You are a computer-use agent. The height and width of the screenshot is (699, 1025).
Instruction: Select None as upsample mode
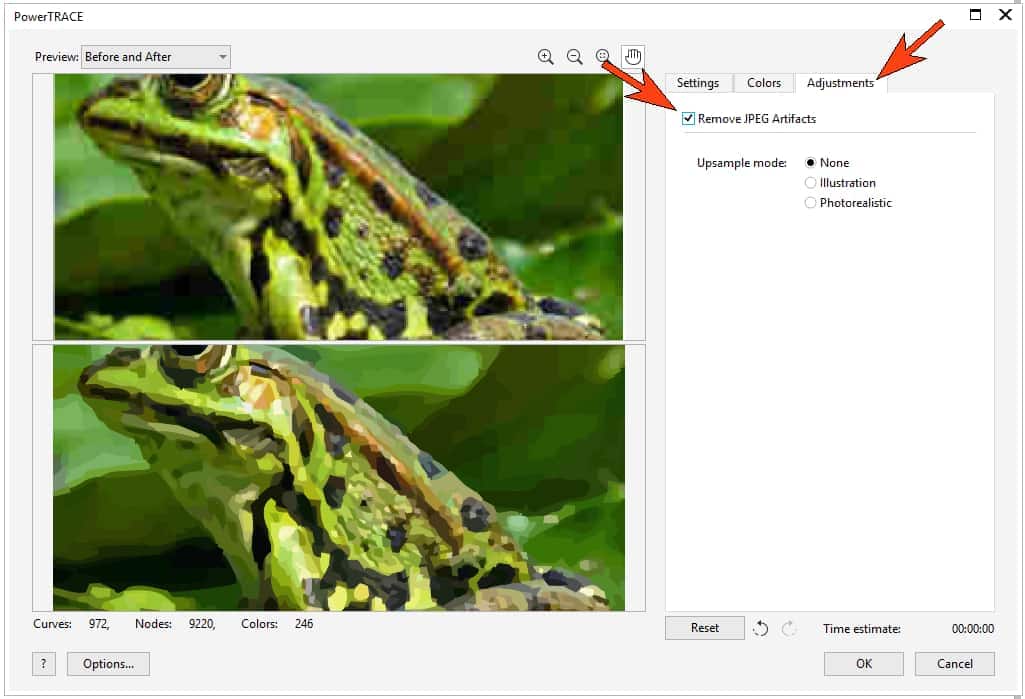click(x=811, y=162)
